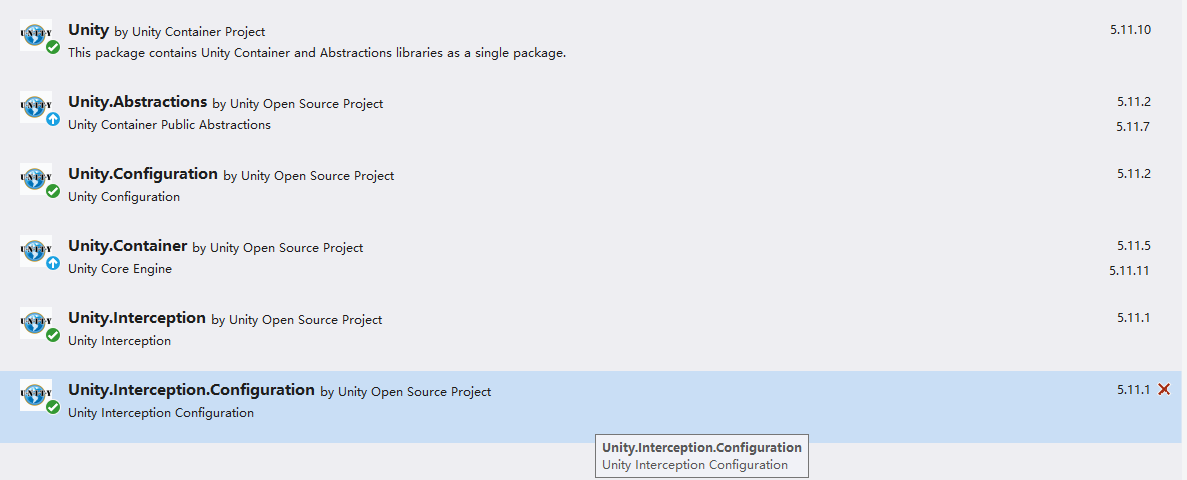Screen dimensions: 1187x480
Task: Click the Unity.Abstractions package logo icon
Action: tap(34, 106)
